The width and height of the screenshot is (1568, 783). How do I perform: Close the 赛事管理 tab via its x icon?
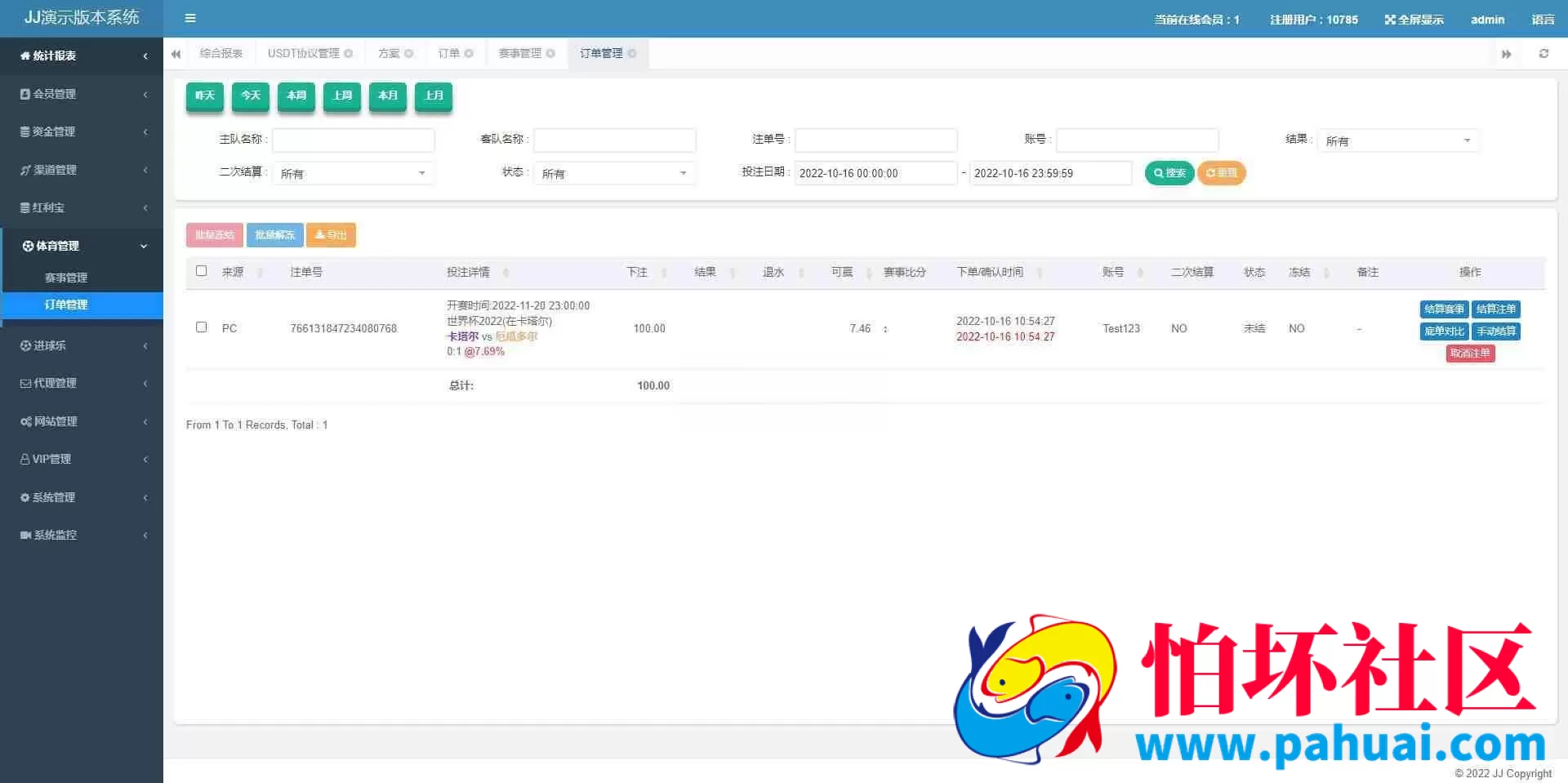[x=550, y=54]
